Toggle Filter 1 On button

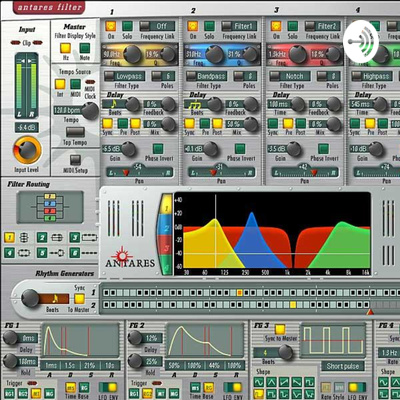(x=111, y=26)
